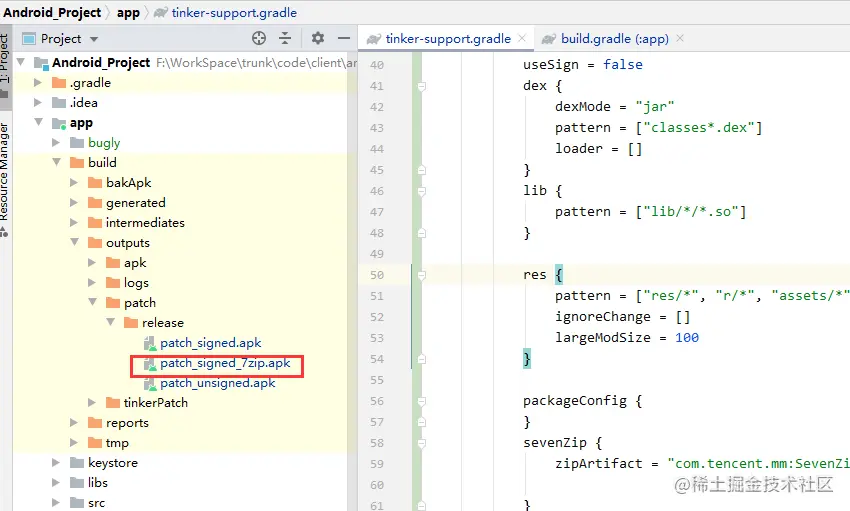
Task: Click the useSign false value
Action: 623,64
